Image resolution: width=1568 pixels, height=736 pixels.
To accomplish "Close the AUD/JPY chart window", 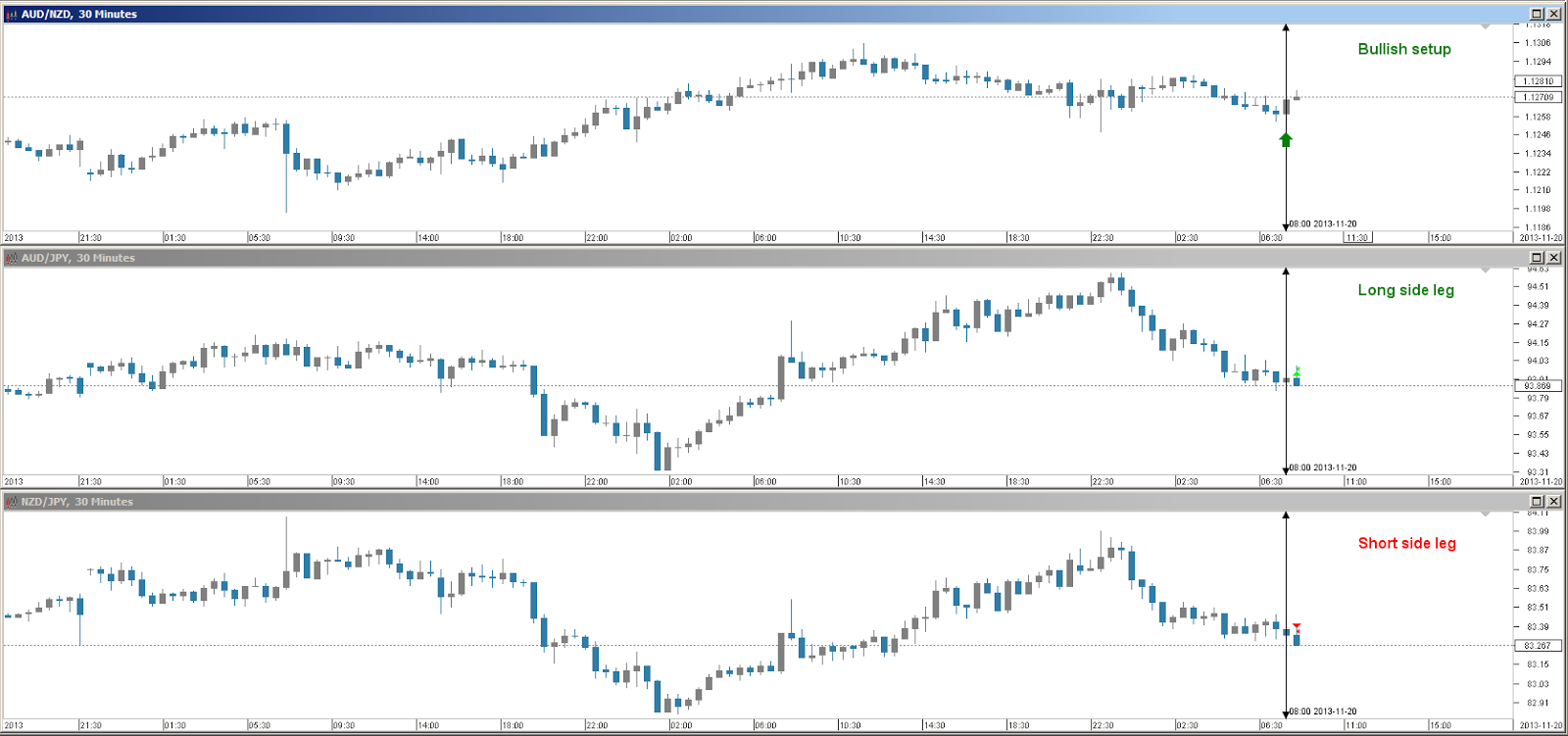I will (x=1553, y=258).
